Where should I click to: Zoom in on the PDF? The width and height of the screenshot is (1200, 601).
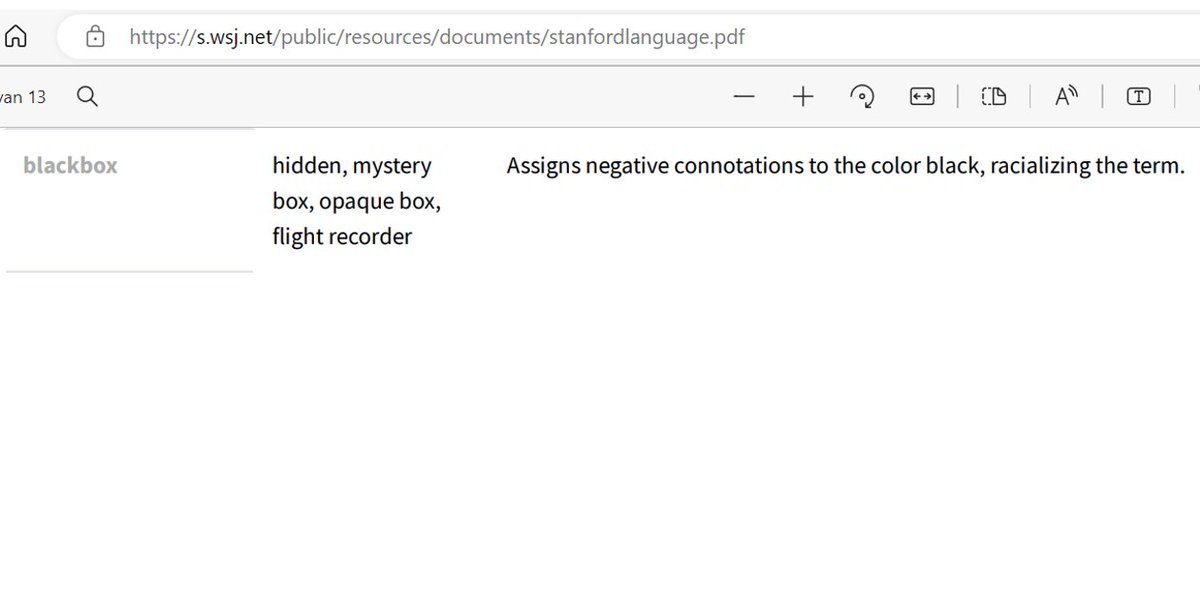pos(803,96)
